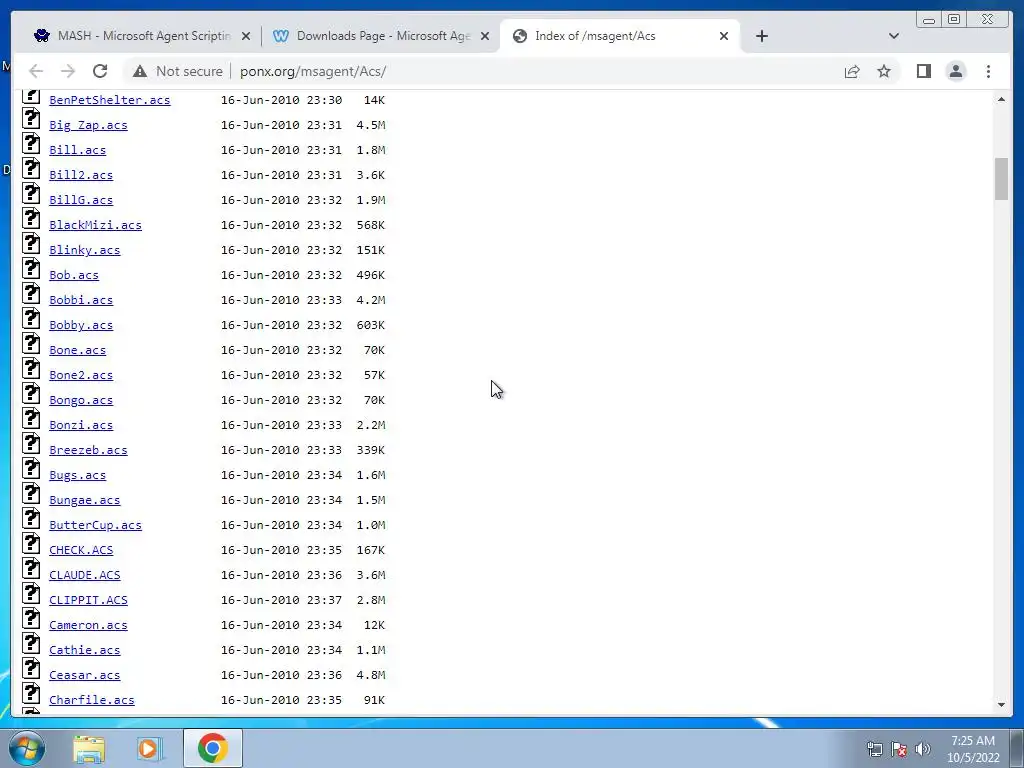Image resolution: width=1024 pixels, height=768 pixels.
Task: Click the page scrollbar down arrow
Action: 1001,705
